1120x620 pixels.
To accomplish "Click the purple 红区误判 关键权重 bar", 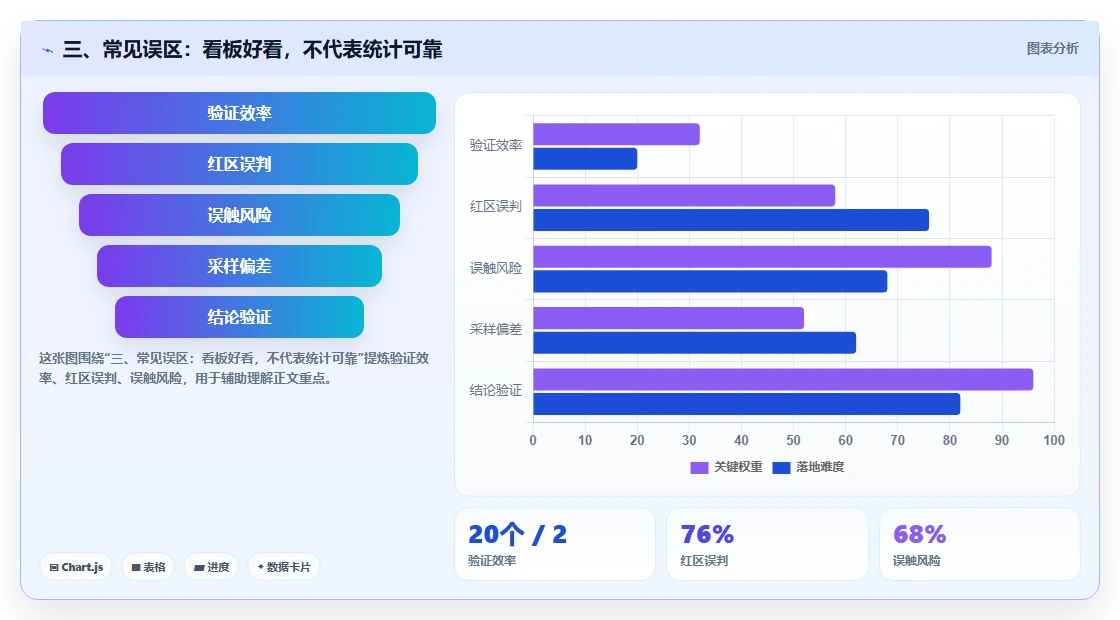I will coord(684,196).
